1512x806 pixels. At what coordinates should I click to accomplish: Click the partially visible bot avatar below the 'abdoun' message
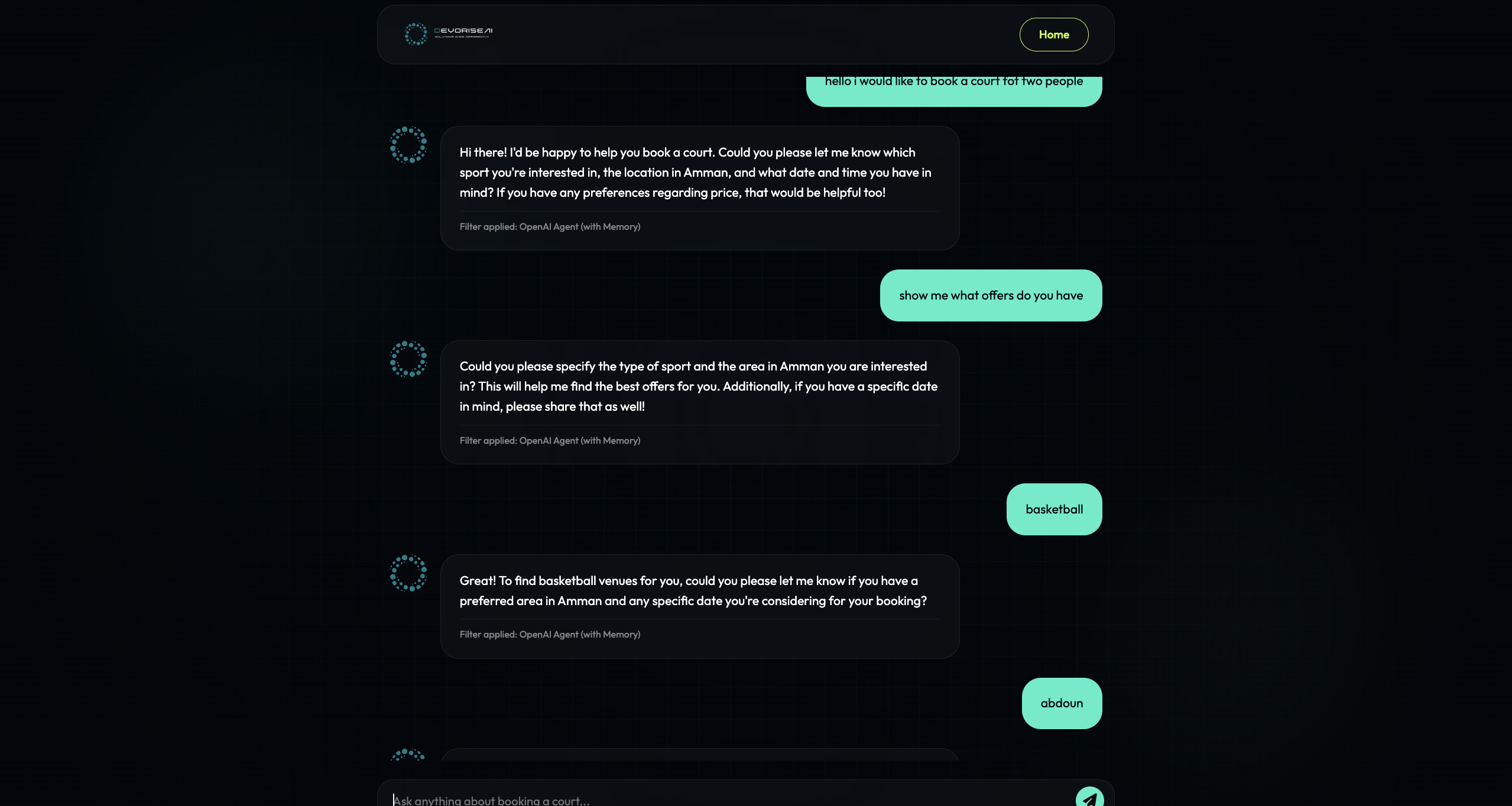pyautogui.click(x=408, y=755)
